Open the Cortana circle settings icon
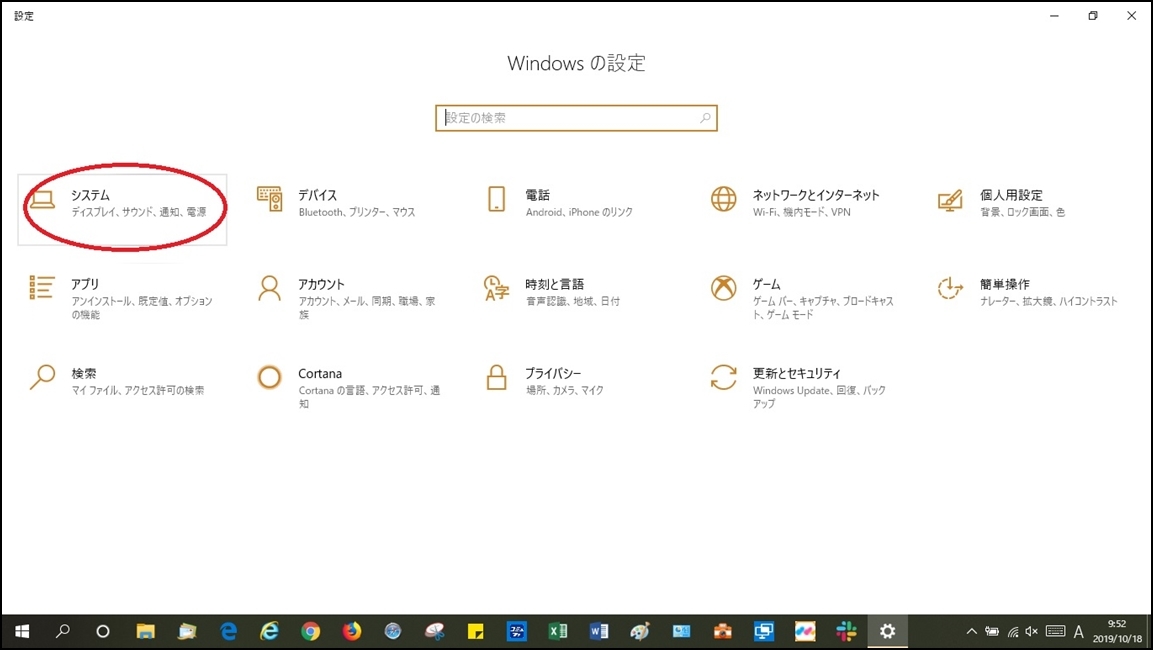 tap(269, 377)
